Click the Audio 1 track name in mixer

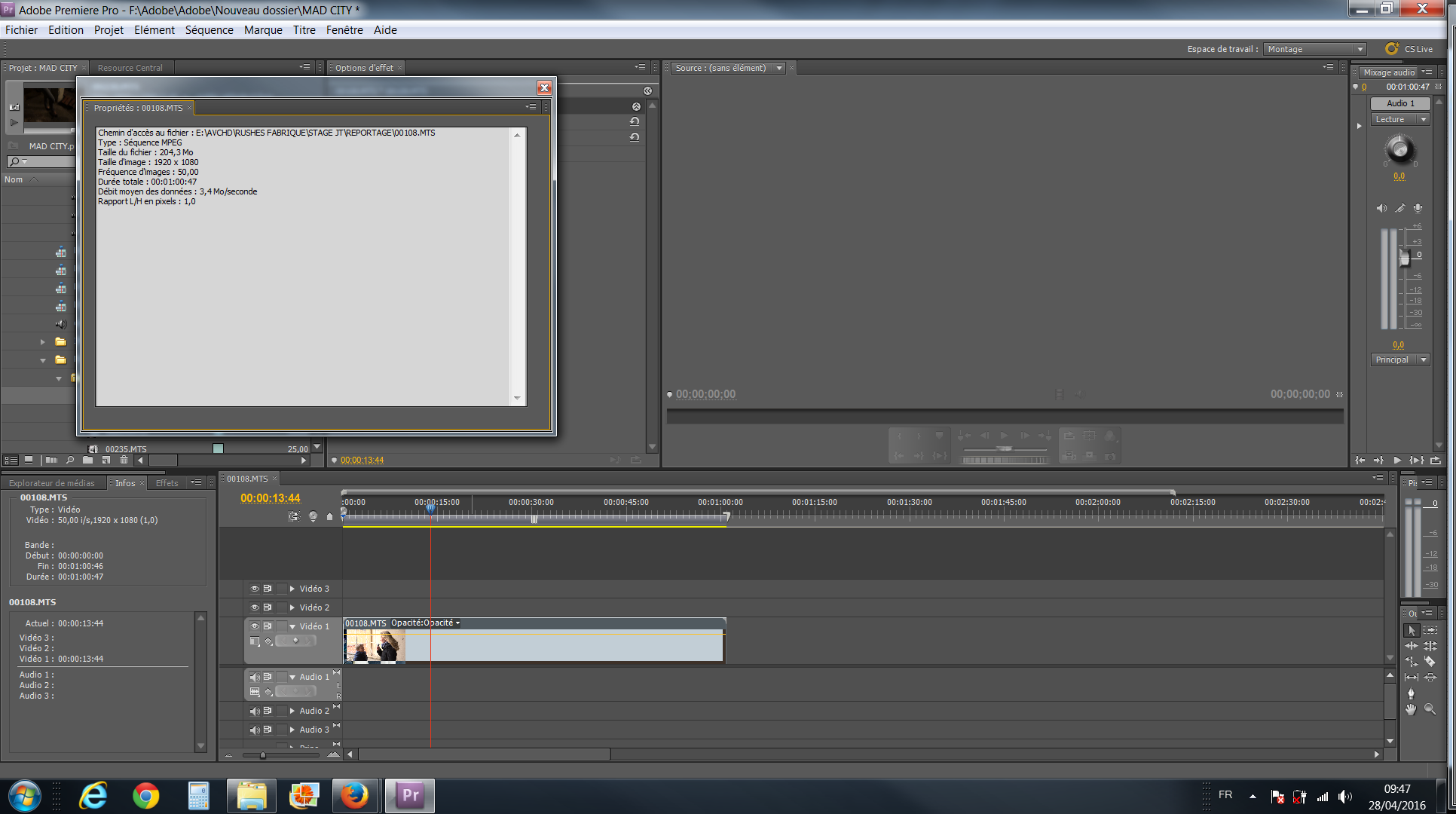coord(1400,103)
